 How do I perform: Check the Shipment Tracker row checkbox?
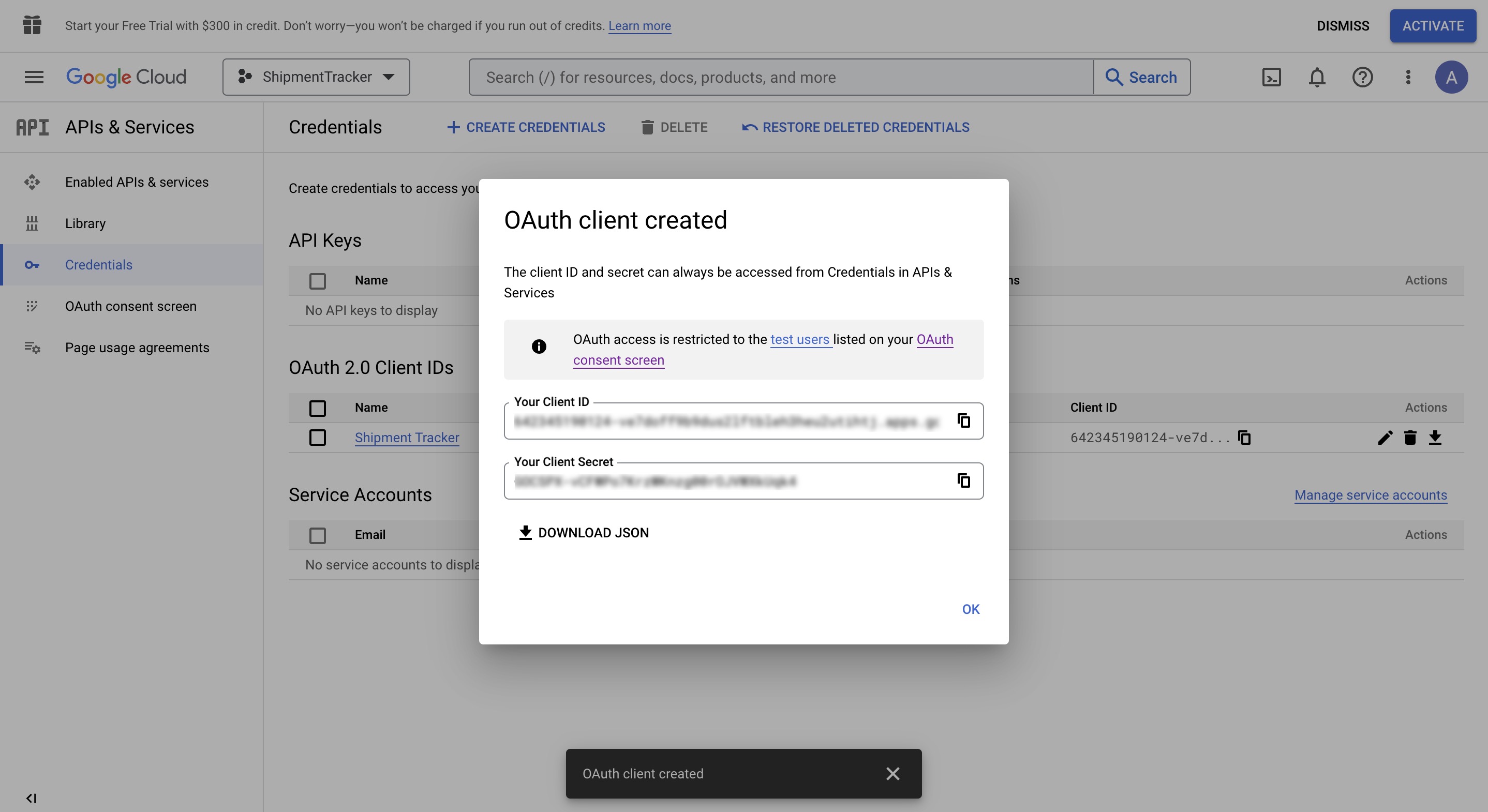(317, 437)
